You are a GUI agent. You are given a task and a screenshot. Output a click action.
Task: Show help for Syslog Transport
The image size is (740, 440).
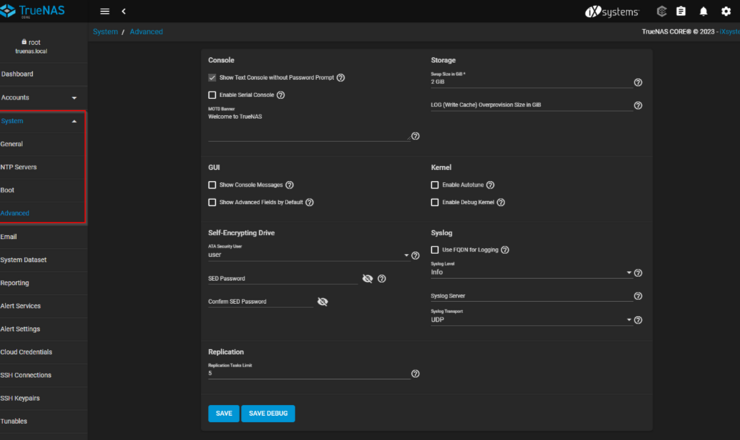click(x=638, y=320)
